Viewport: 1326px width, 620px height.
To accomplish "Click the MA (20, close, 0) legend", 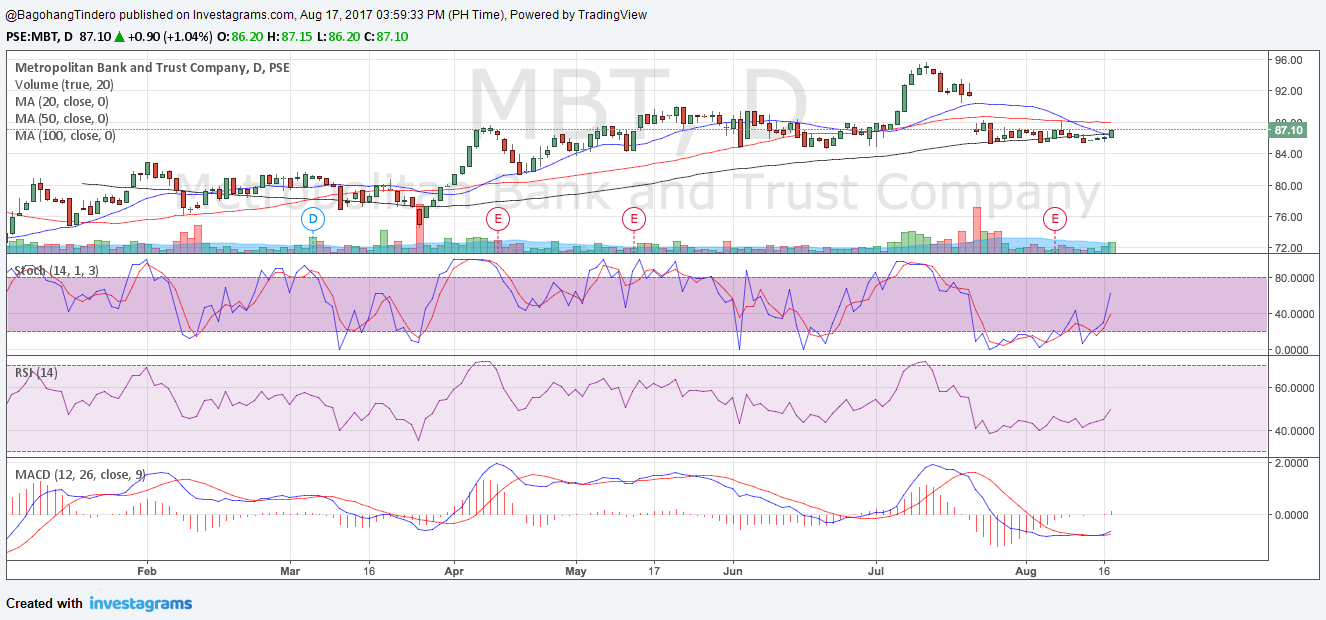I will pos(62,102).
